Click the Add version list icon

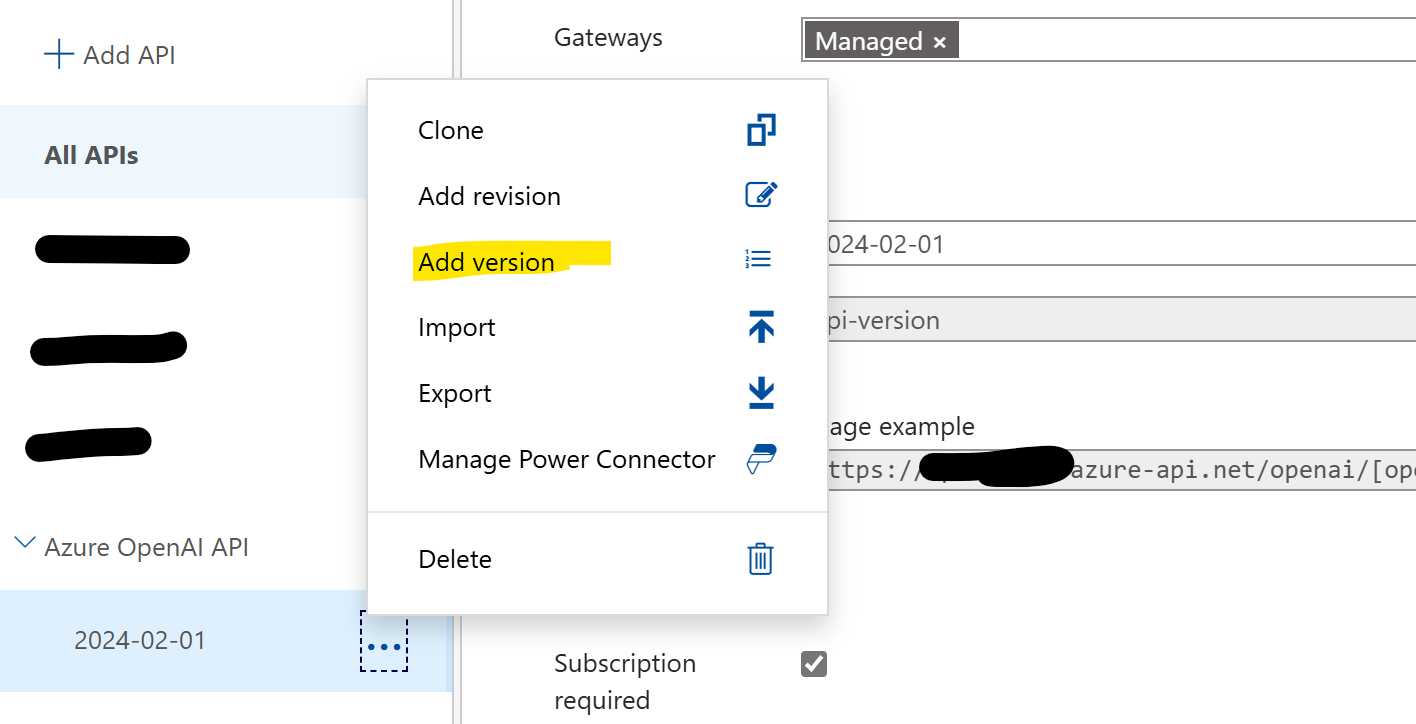(758, 260)
